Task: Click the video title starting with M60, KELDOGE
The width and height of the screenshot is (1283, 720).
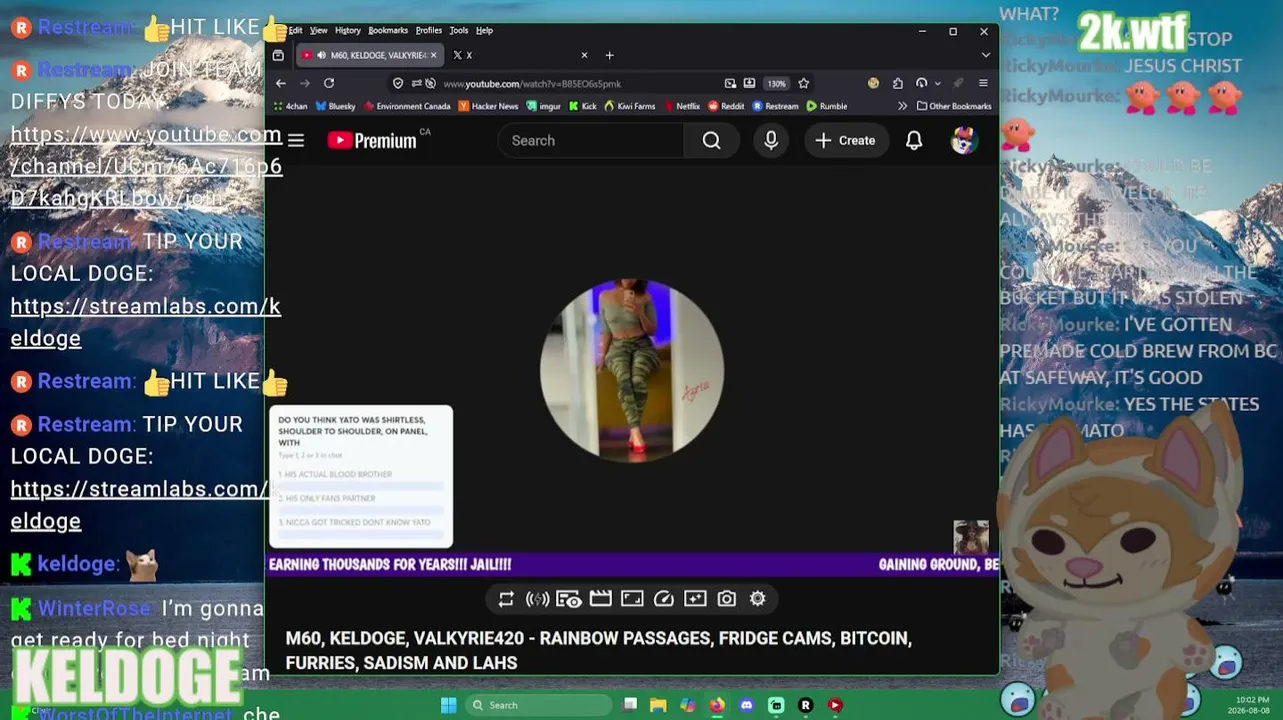Action: click(598, 650)
